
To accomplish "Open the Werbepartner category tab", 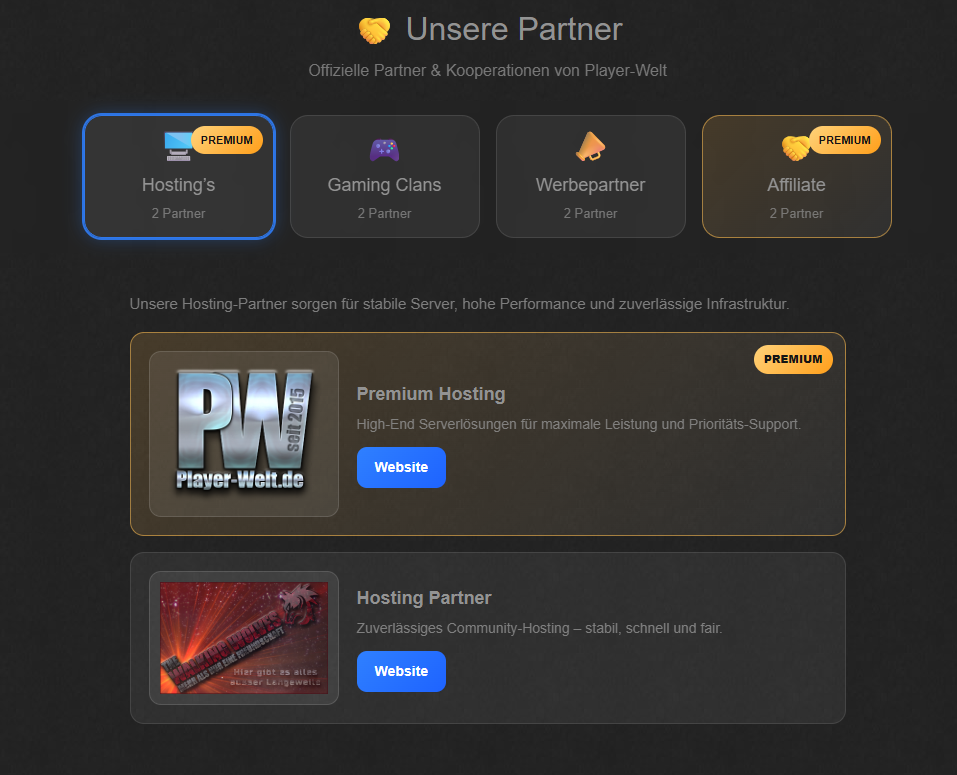I will pyautogui.click(x=590, y=185).
